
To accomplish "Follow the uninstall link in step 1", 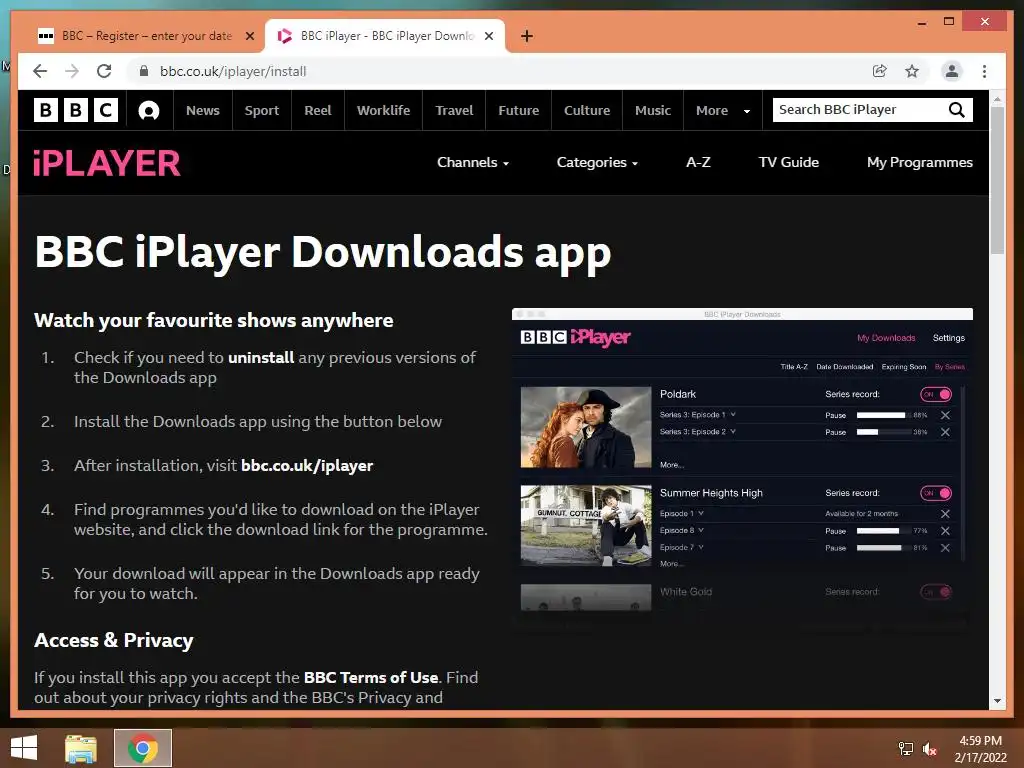I will coord(261,357).
